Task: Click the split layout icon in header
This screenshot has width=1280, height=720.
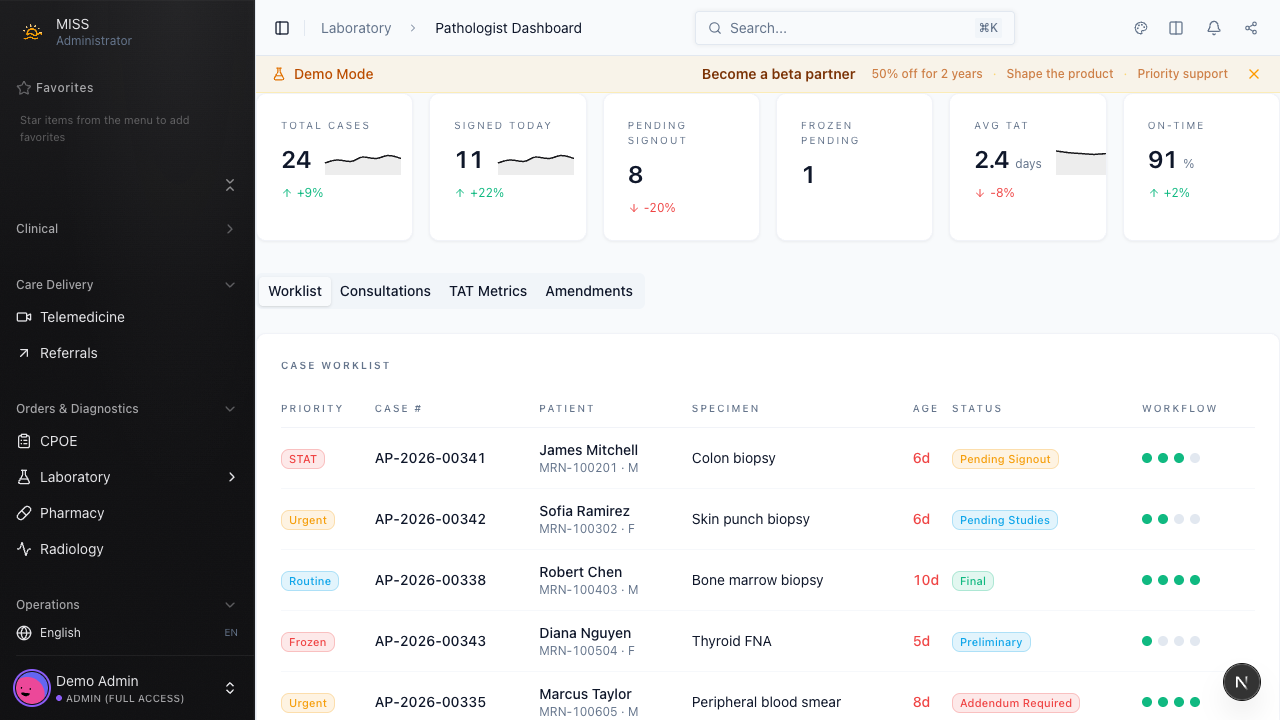Action: [x=1176, y=28]
